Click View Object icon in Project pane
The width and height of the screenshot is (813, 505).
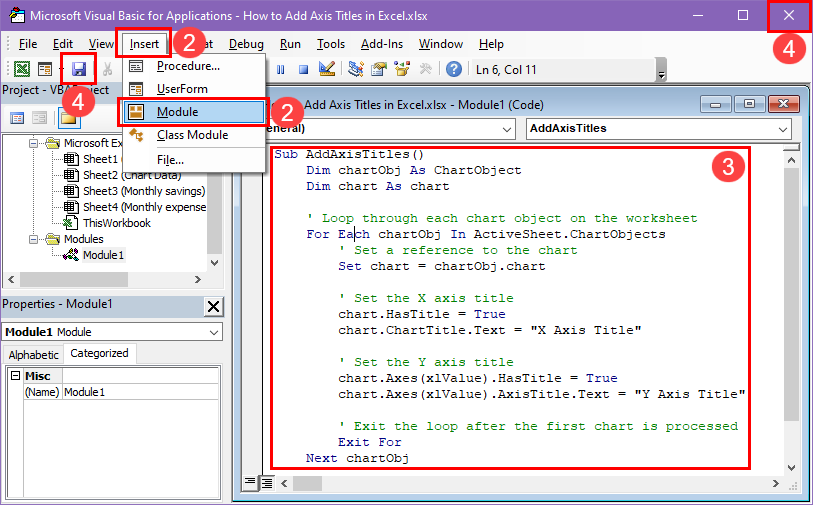(x=39, y=118)
